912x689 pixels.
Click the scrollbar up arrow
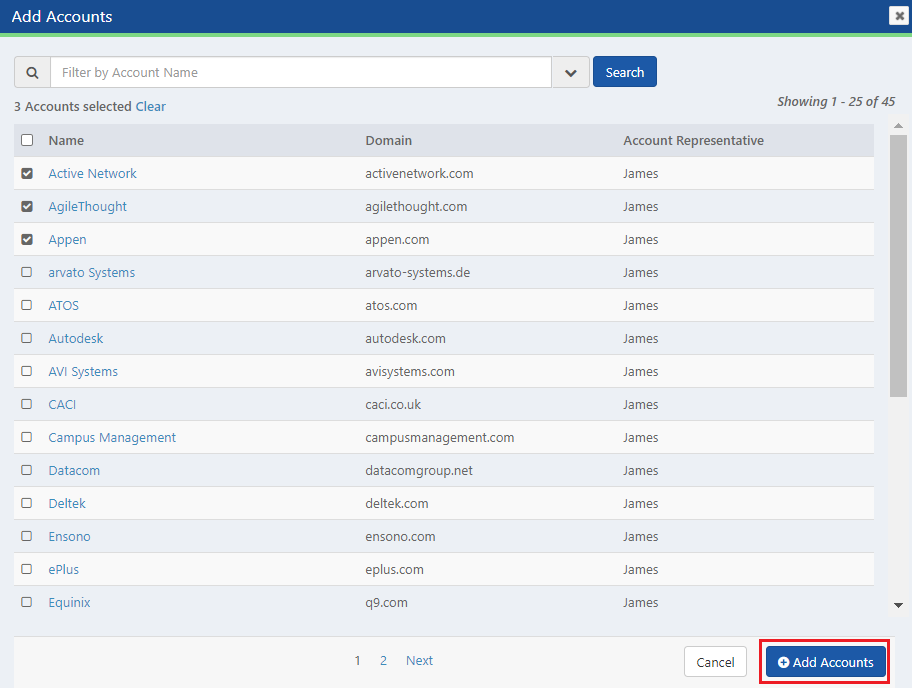(x=898, y=126)
